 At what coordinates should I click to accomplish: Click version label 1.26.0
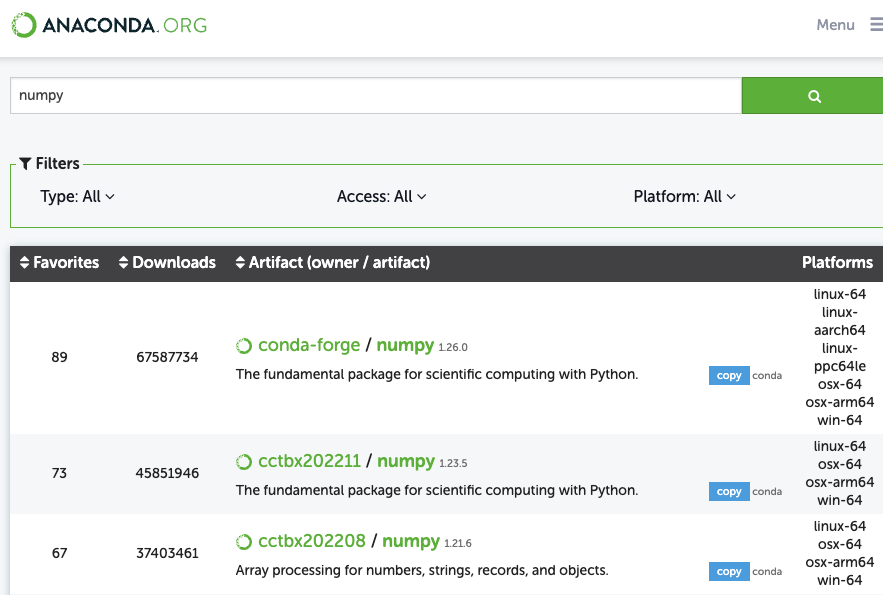coord(453,347)
